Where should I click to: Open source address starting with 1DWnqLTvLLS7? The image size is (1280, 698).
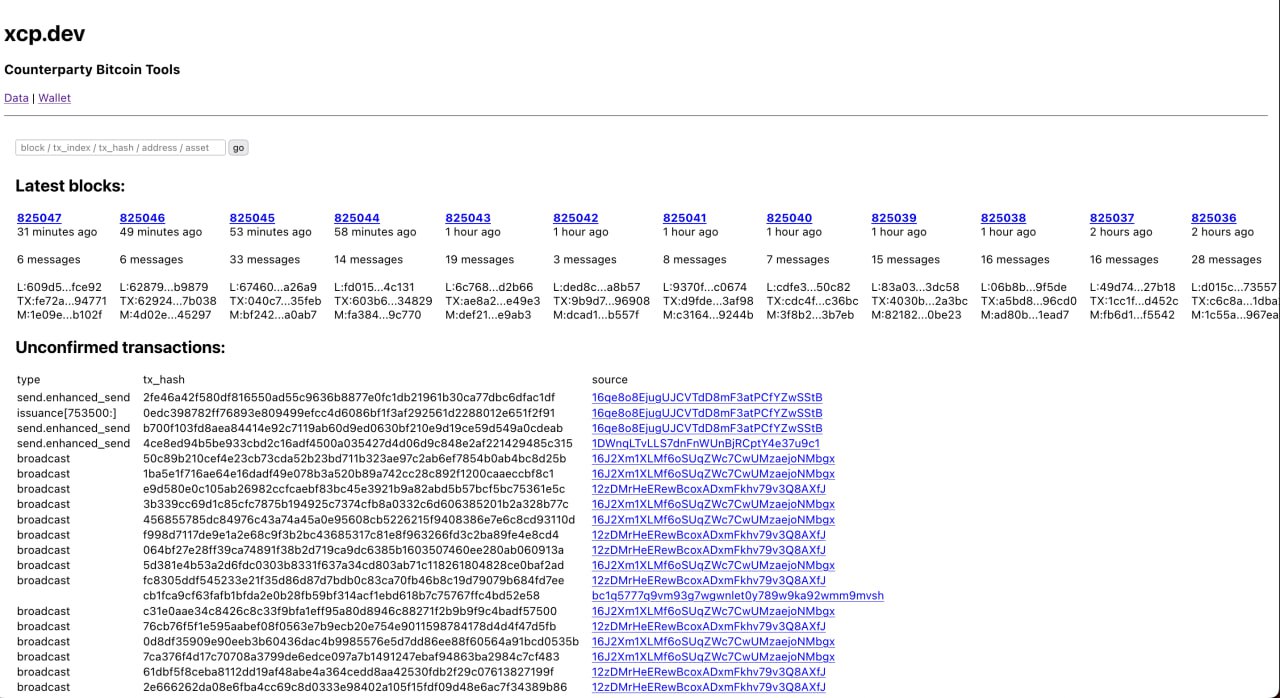pyautogui.click(x=706, y=443)
